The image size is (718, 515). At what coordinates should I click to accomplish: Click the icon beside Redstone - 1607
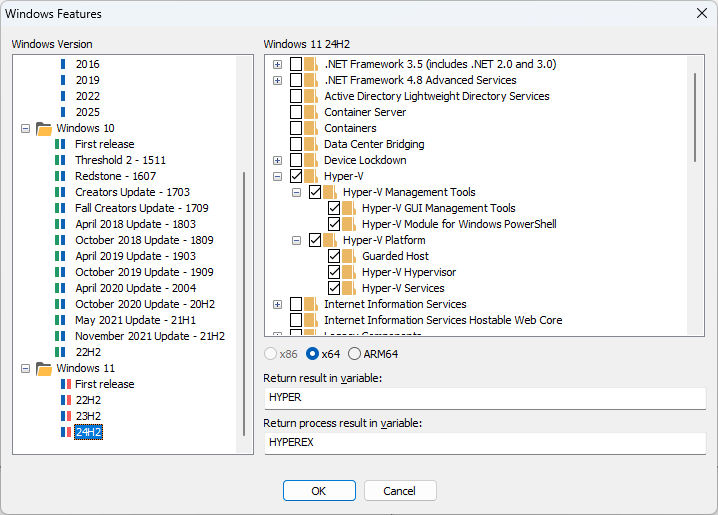tap(60, 176)
